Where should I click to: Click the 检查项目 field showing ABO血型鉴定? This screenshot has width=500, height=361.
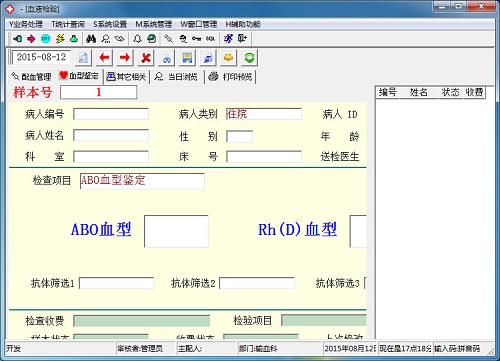[x=142, y=181]
